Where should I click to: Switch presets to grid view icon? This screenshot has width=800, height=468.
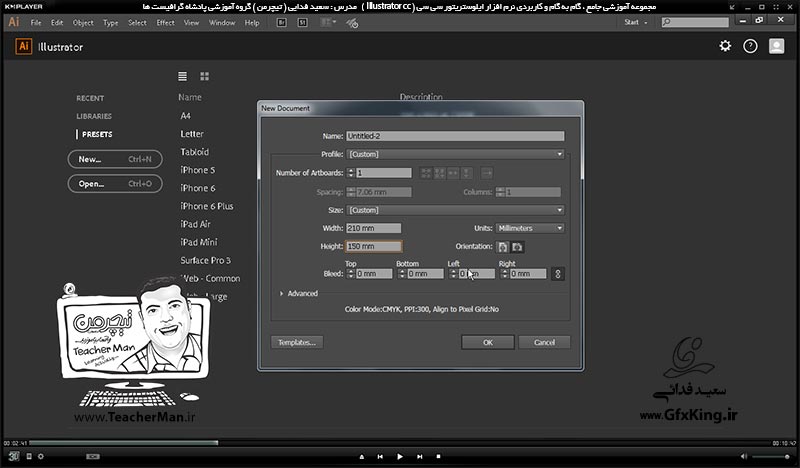pos(205,76)
